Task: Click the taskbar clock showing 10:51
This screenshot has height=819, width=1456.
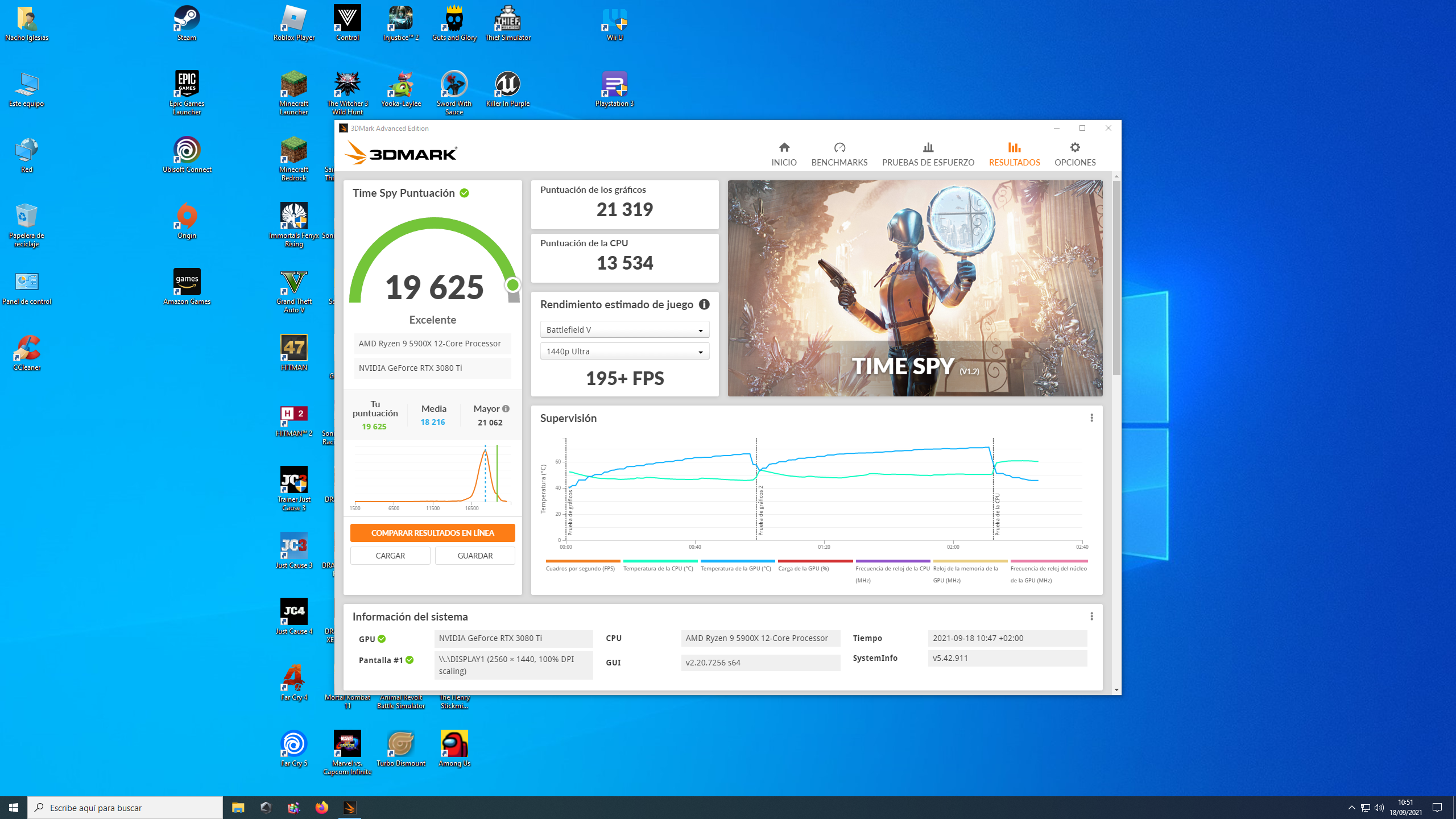Action: pos(1405,808)
